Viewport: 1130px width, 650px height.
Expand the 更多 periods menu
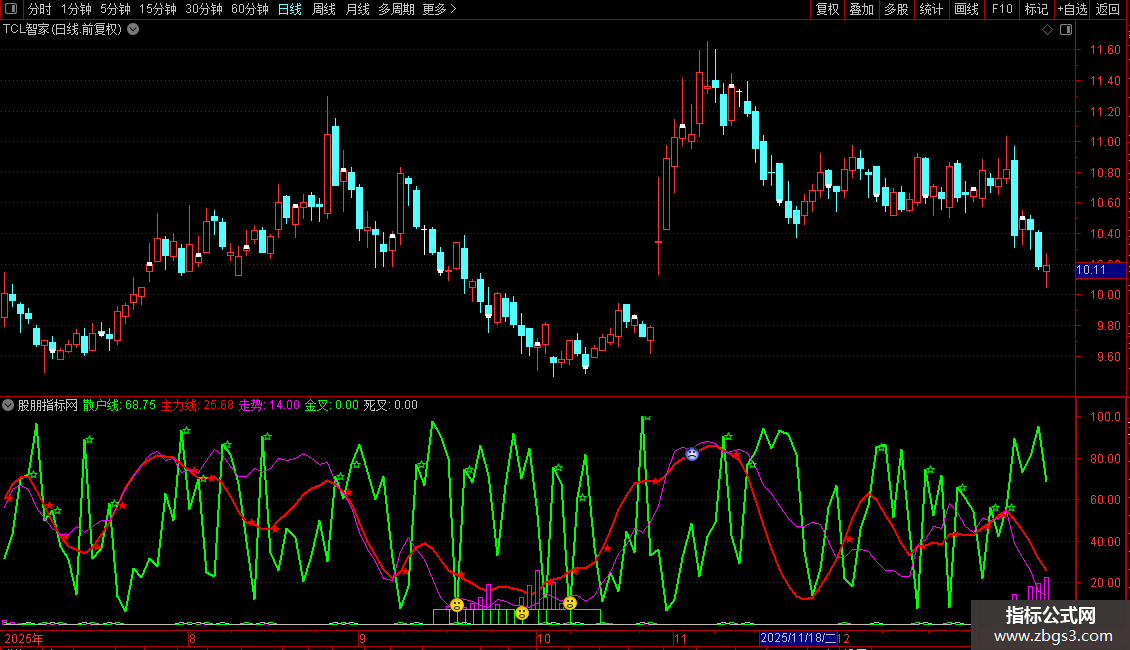coord(440,9)
